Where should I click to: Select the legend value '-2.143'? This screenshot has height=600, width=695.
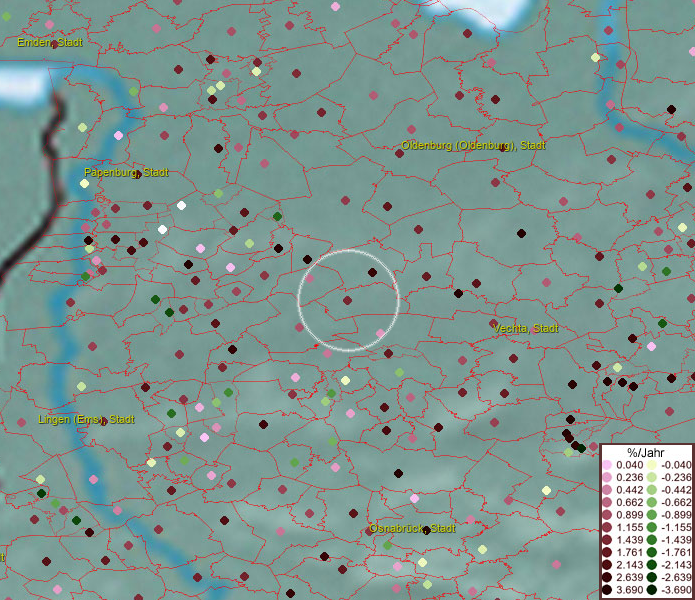tap(676, 565)
